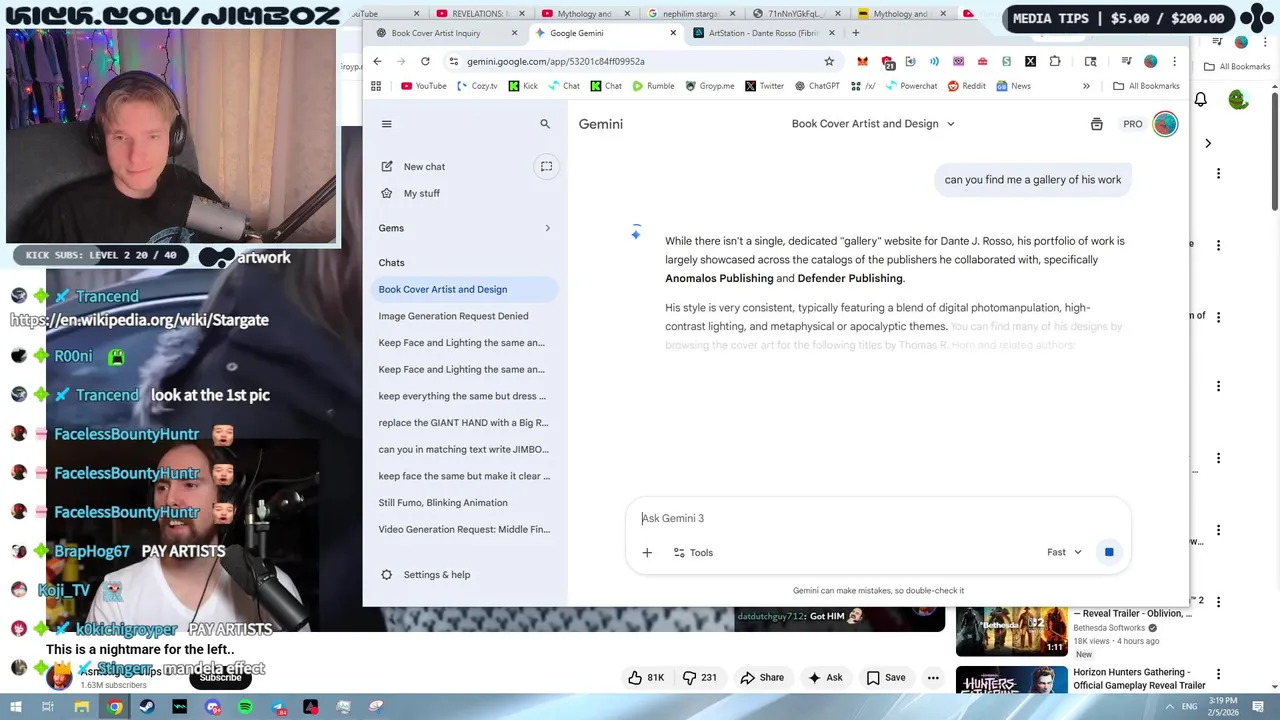Click the Gemini sidebar search icon

[545, 124]
